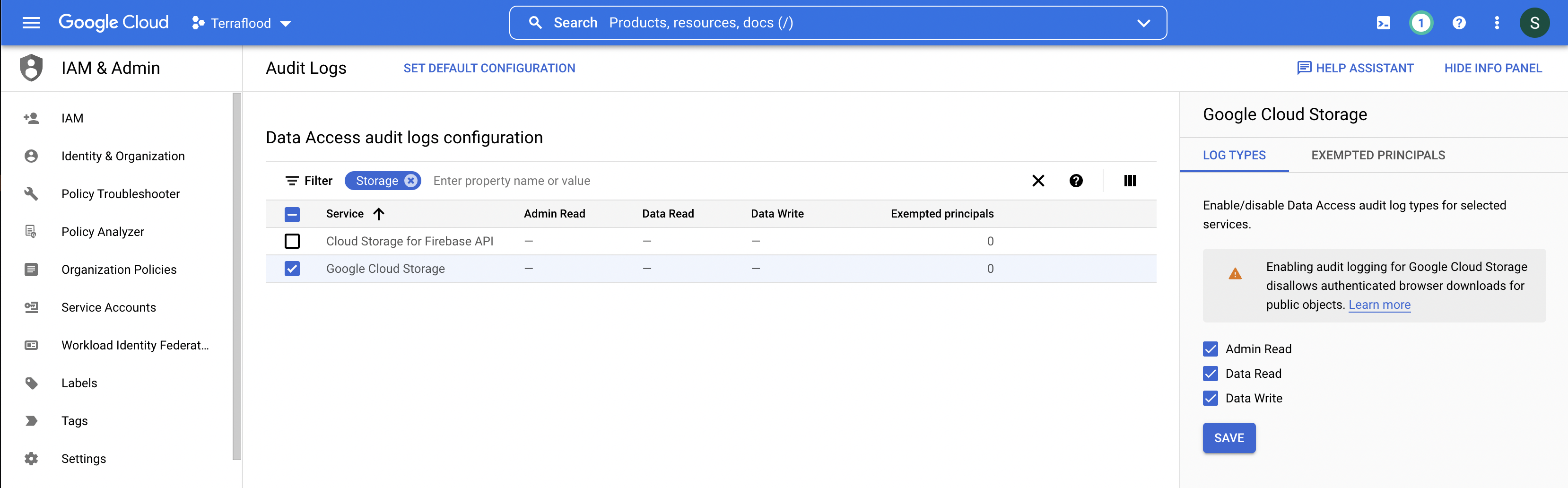The height and width of the screenshot is (488, 1568).
Task: Open Policy Troubleshooter
Action: (121, 193)
